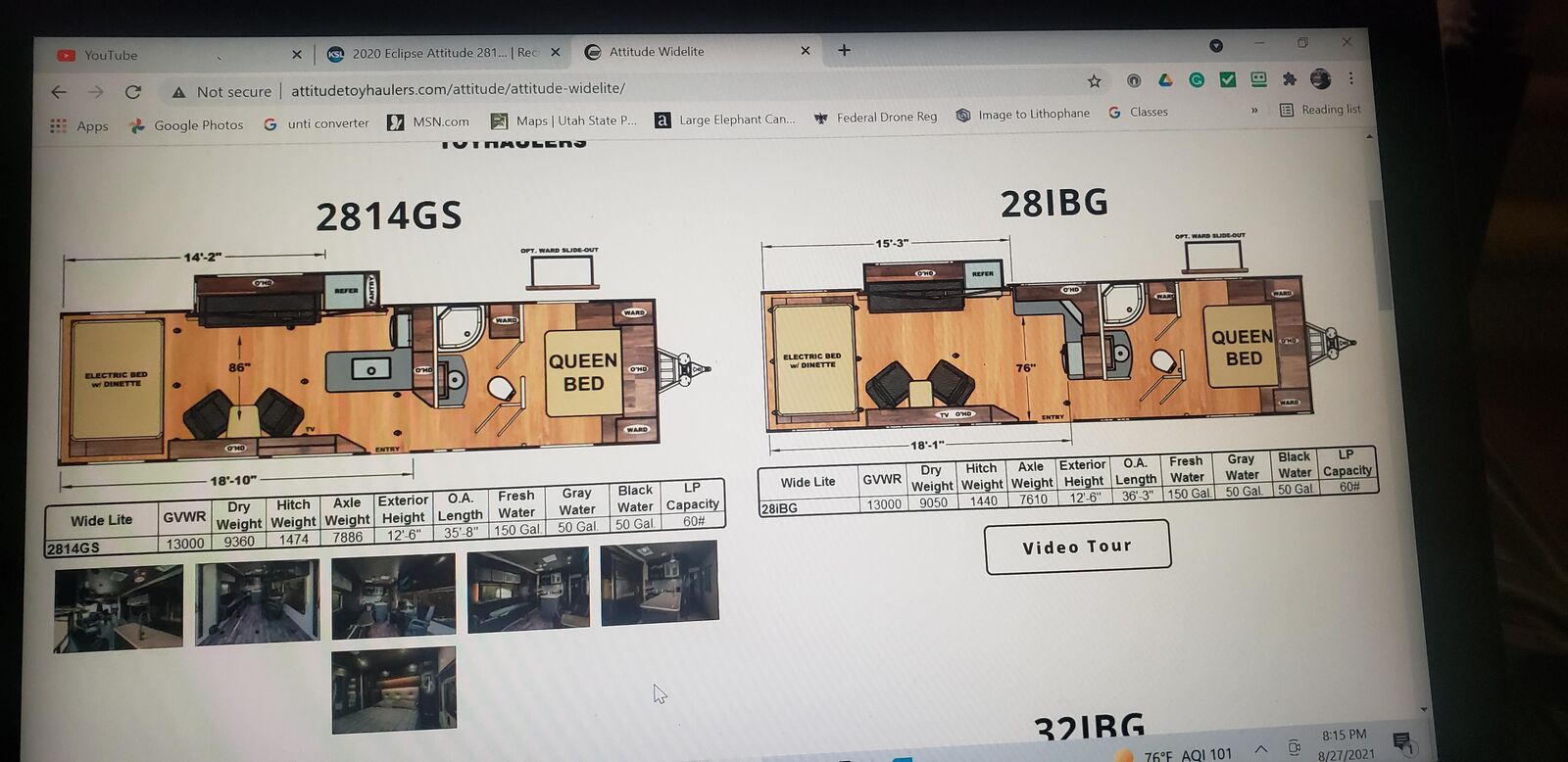1568x762 pixels.
Task: Reload the page
Action: pyautogui.click(x=133, y=92)
